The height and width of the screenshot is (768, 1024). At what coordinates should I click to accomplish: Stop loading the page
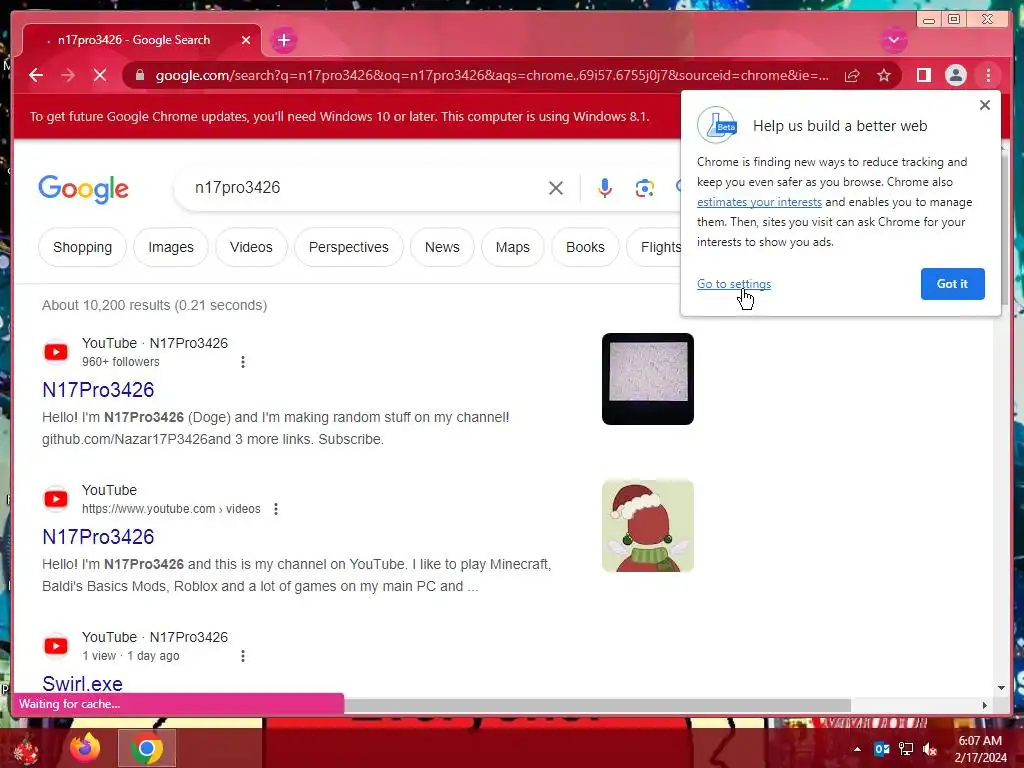coord(100,76)
